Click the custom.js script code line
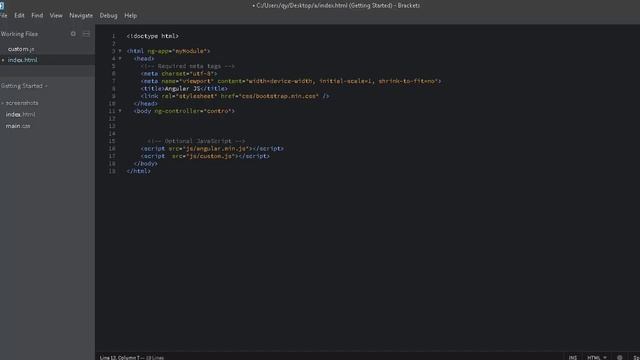The height and width of the screenshot is (360, 640). point(205,156)
